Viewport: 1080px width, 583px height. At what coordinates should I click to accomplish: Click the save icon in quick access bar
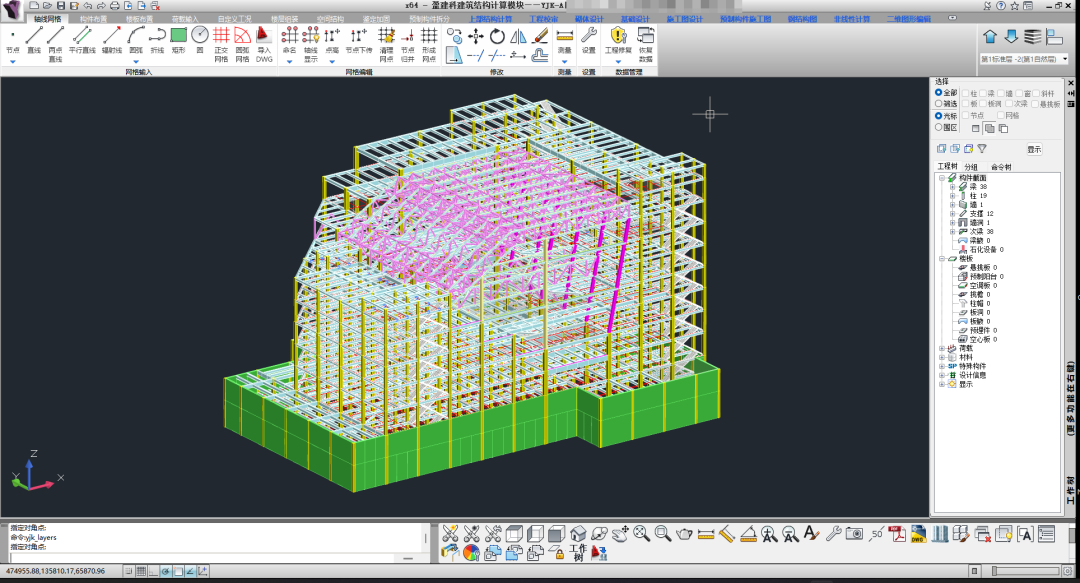tap(61, 6)
